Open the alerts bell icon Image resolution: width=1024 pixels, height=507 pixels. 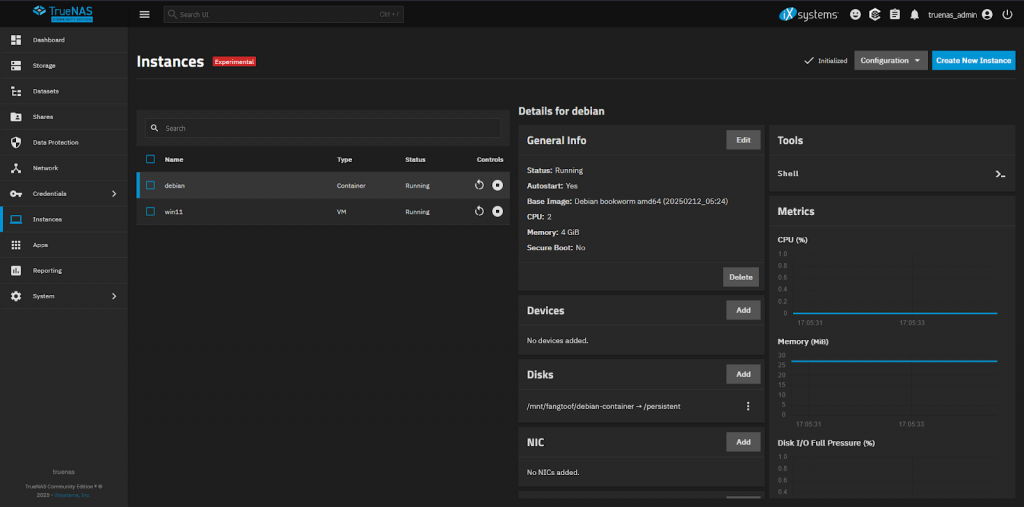click(x=914, y=14)
